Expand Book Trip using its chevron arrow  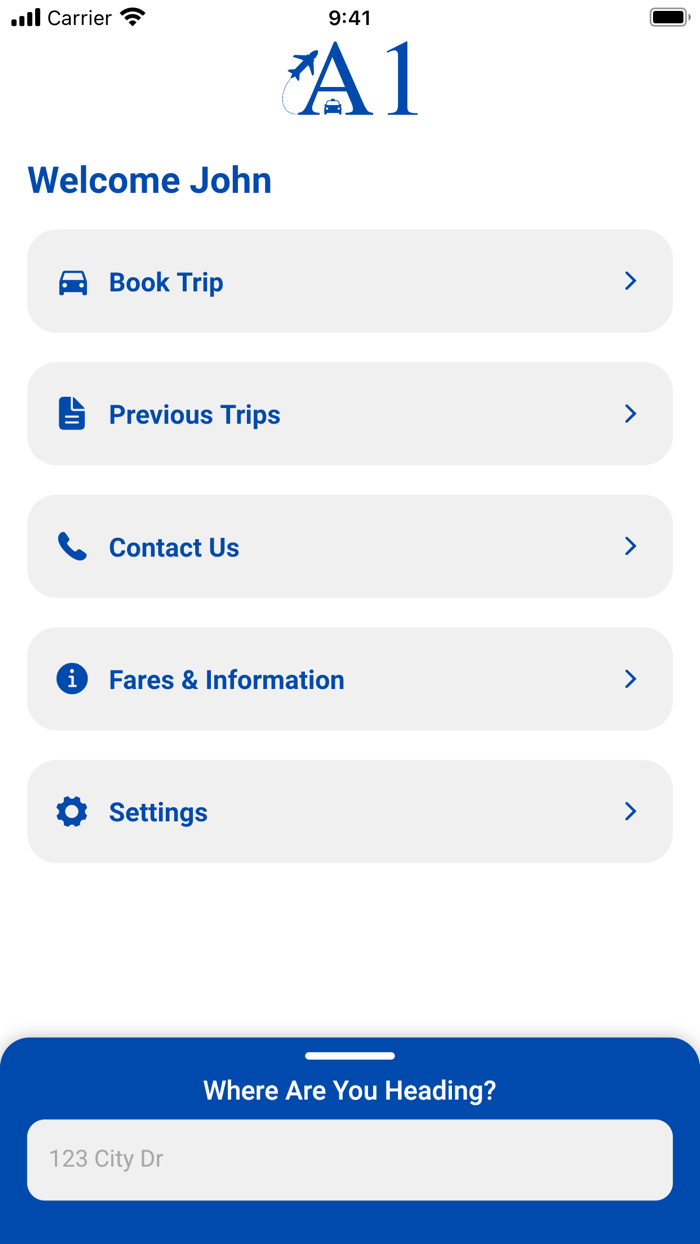tap(631, 281)
